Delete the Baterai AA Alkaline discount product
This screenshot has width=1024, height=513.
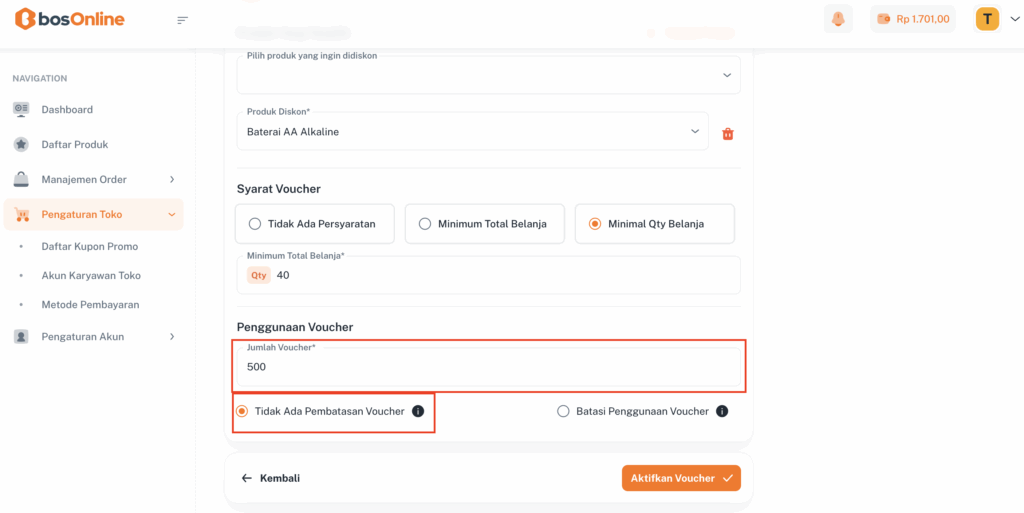tap(728, 133)
